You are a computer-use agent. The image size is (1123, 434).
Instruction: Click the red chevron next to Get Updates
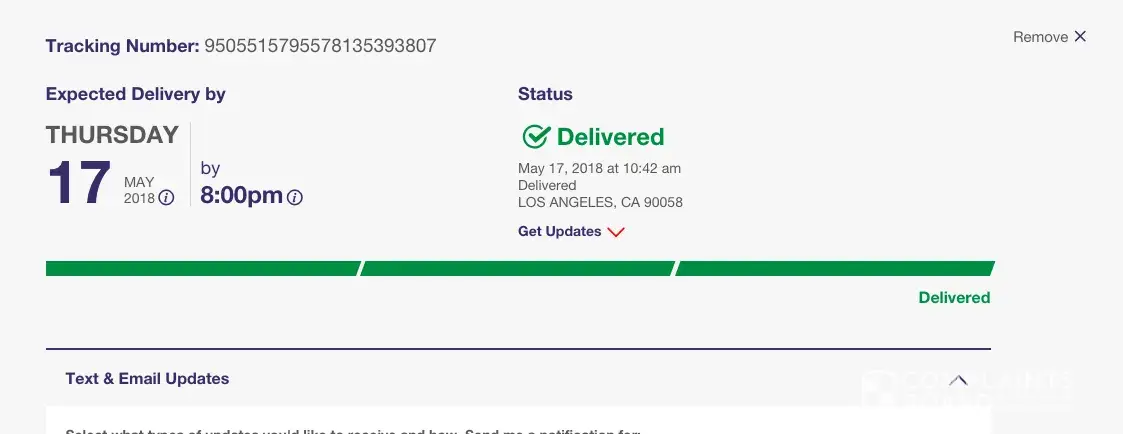[x=616, y=232]
